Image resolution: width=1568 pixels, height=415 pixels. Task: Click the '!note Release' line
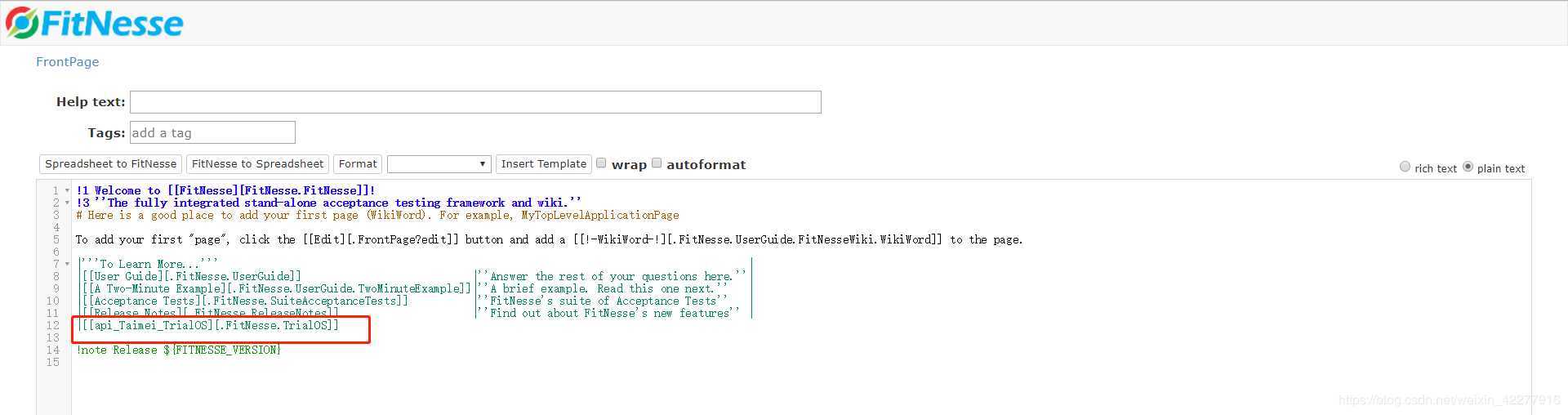click(x=179, y=350)
